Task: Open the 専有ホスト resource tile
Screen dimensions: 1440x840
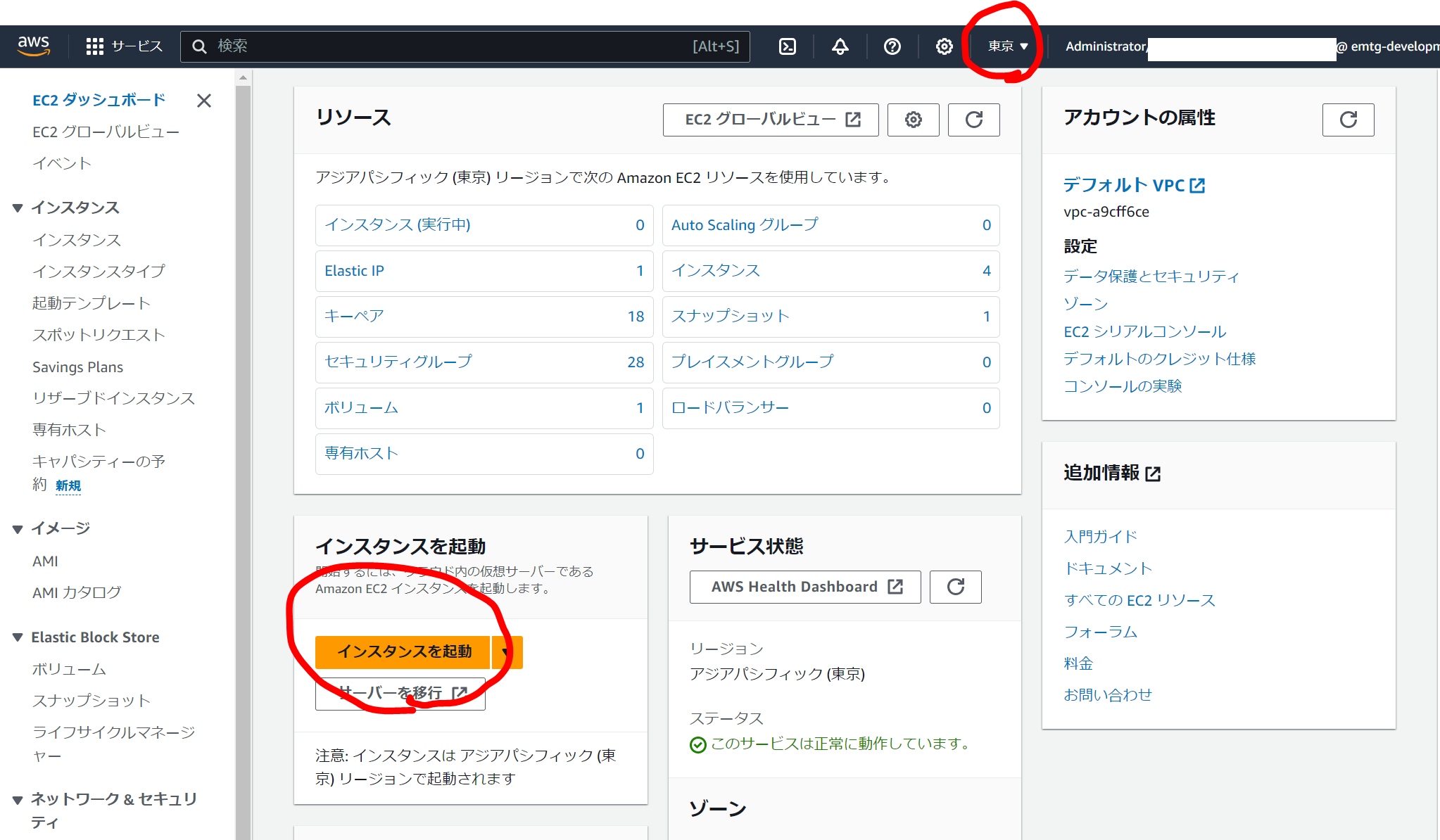Action: click(x=484, y=454)
